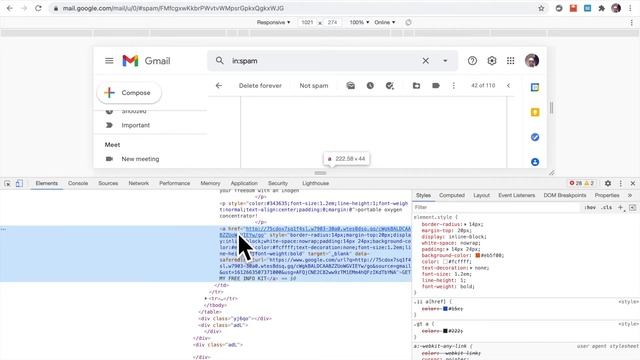Click New meeting in Meet section
Image resolution: width=640 pixels, height=360 pixels.
(x=140, y=159)
